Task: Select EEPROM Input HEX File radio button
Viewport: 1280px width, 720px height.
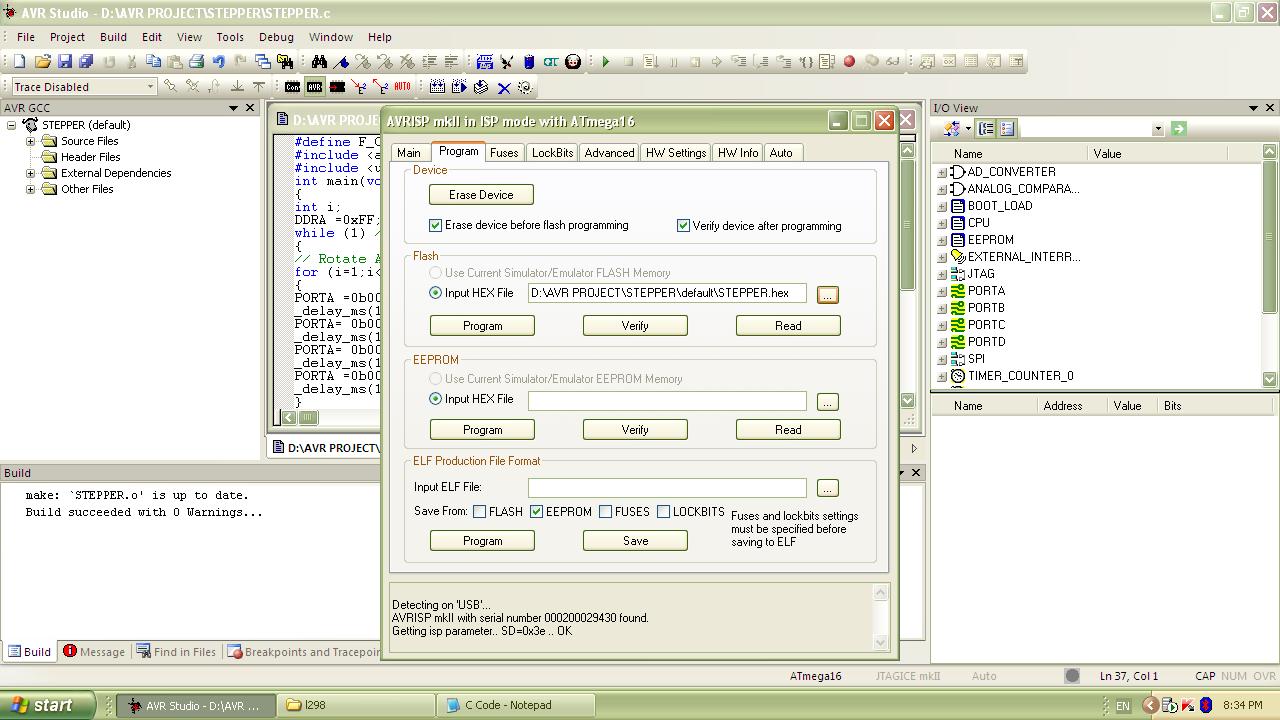Action: pyautogui.click(x=435, y=399)
